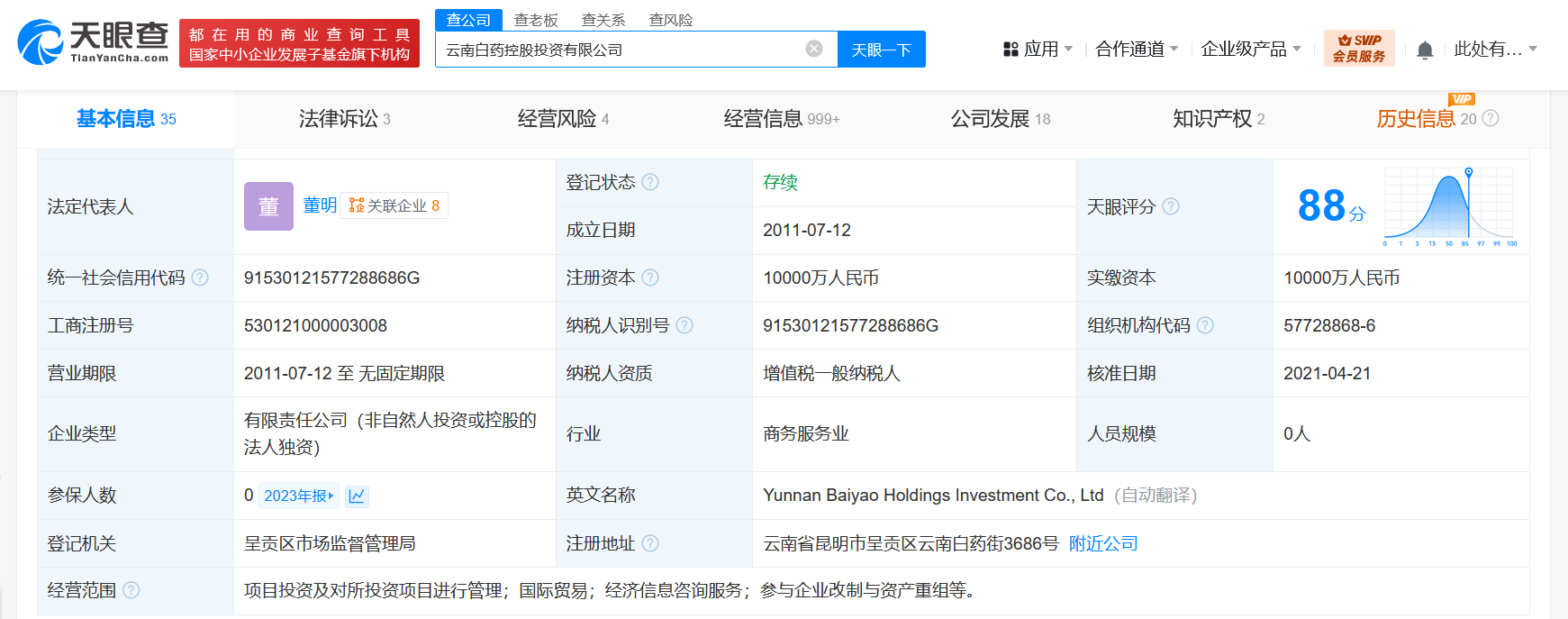Switch to the 知识产权 tab
Viewport: 1568px width, 619px height.
1219,119
